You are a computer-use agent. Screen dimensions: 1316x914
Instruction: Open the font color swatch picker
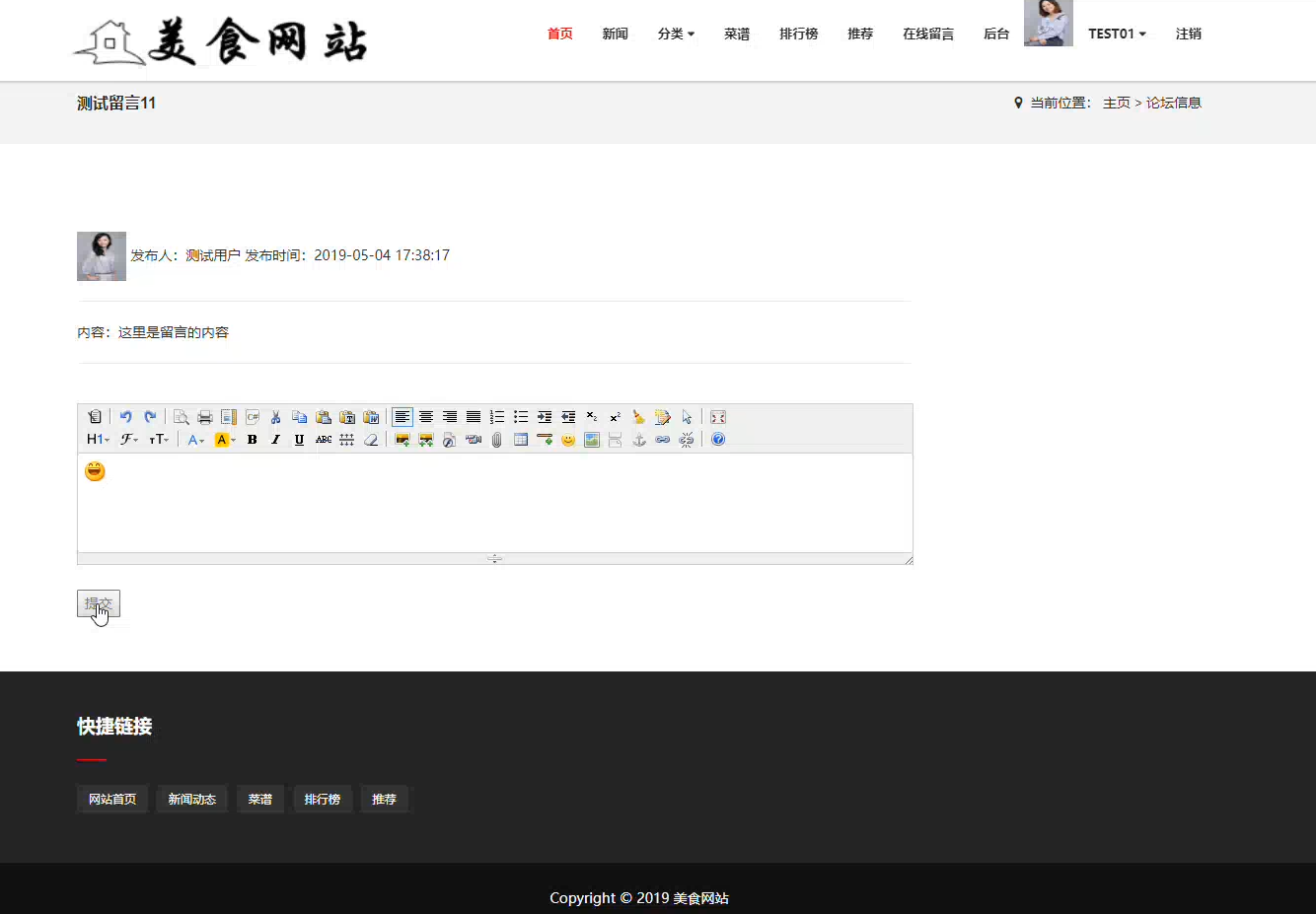tap(225, 439)
